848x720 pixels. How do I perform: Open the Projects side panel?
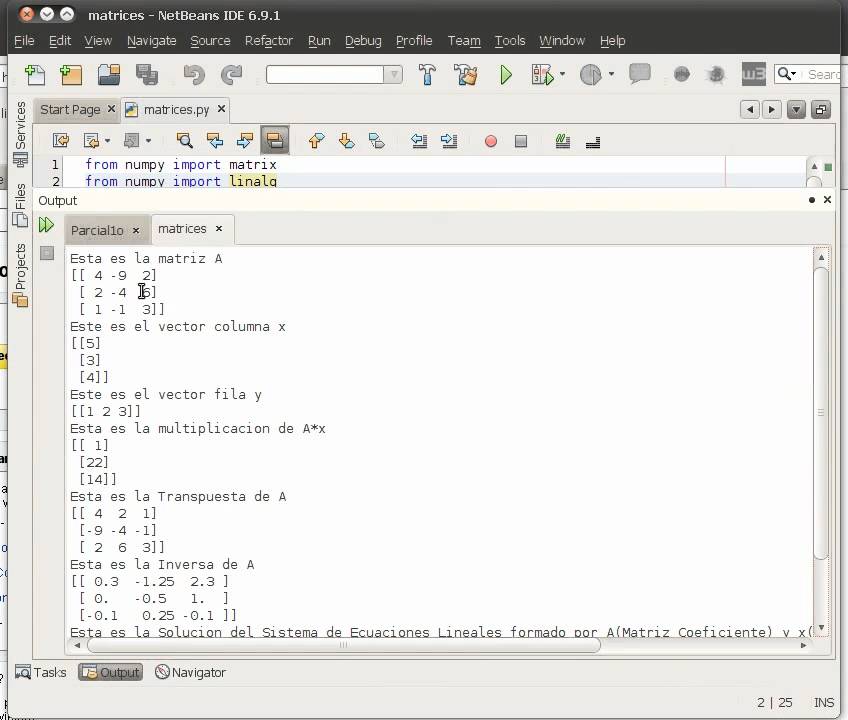[x=20, y=275]
